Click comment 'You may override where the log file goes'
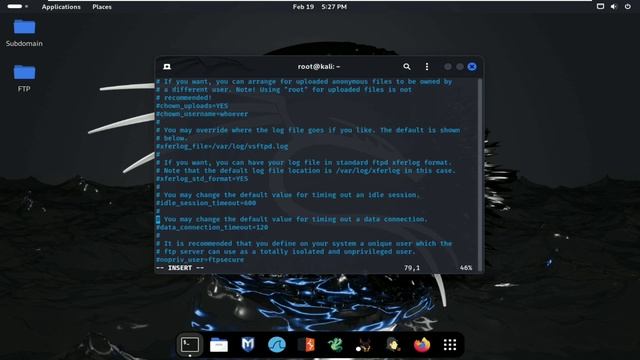Screen dimensions: 640x360 coord(308,130)
